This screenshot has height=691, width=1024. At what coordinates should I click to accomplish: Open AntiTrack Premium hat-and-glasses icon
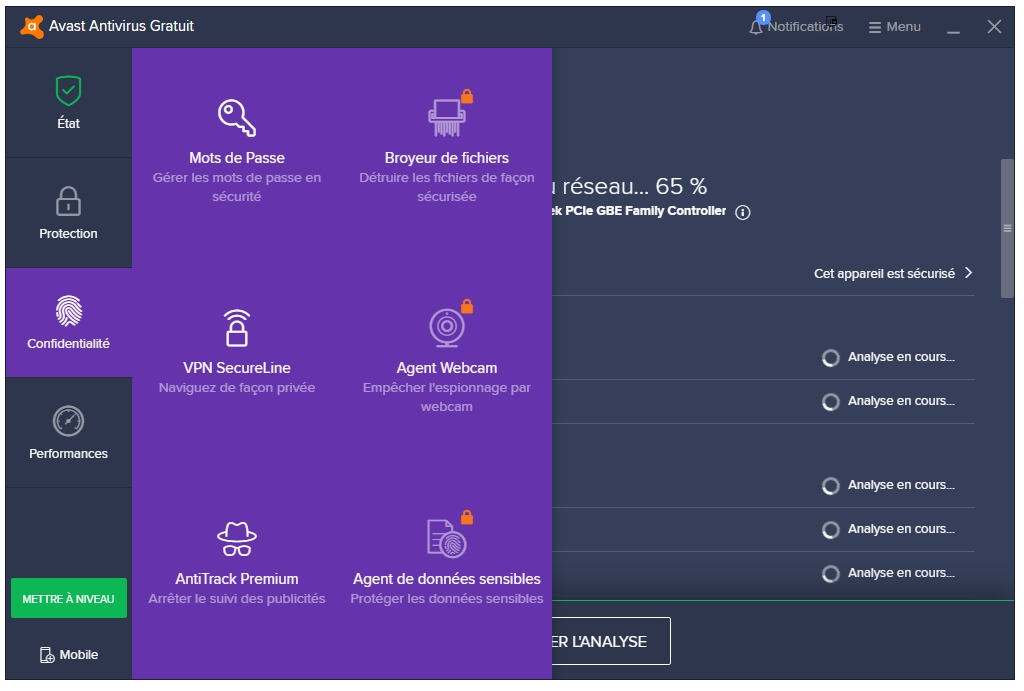click(x=237, y=538)
